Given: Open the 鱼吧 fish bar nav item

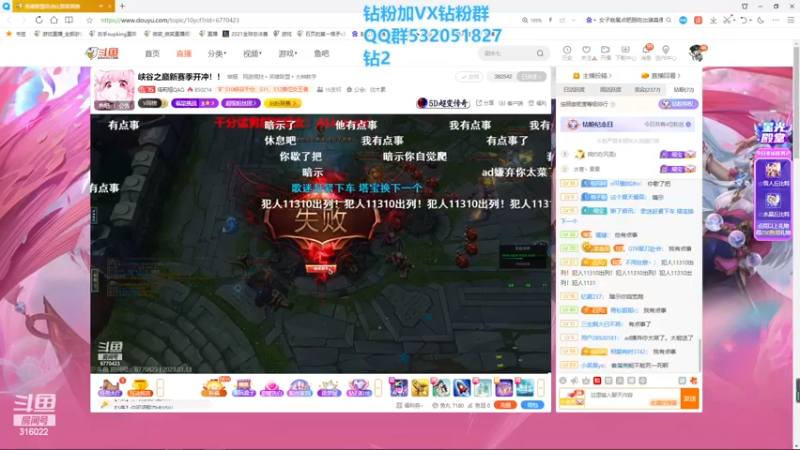Looking at the screenshot, I should pyautogui.click(x=321, y=53).
